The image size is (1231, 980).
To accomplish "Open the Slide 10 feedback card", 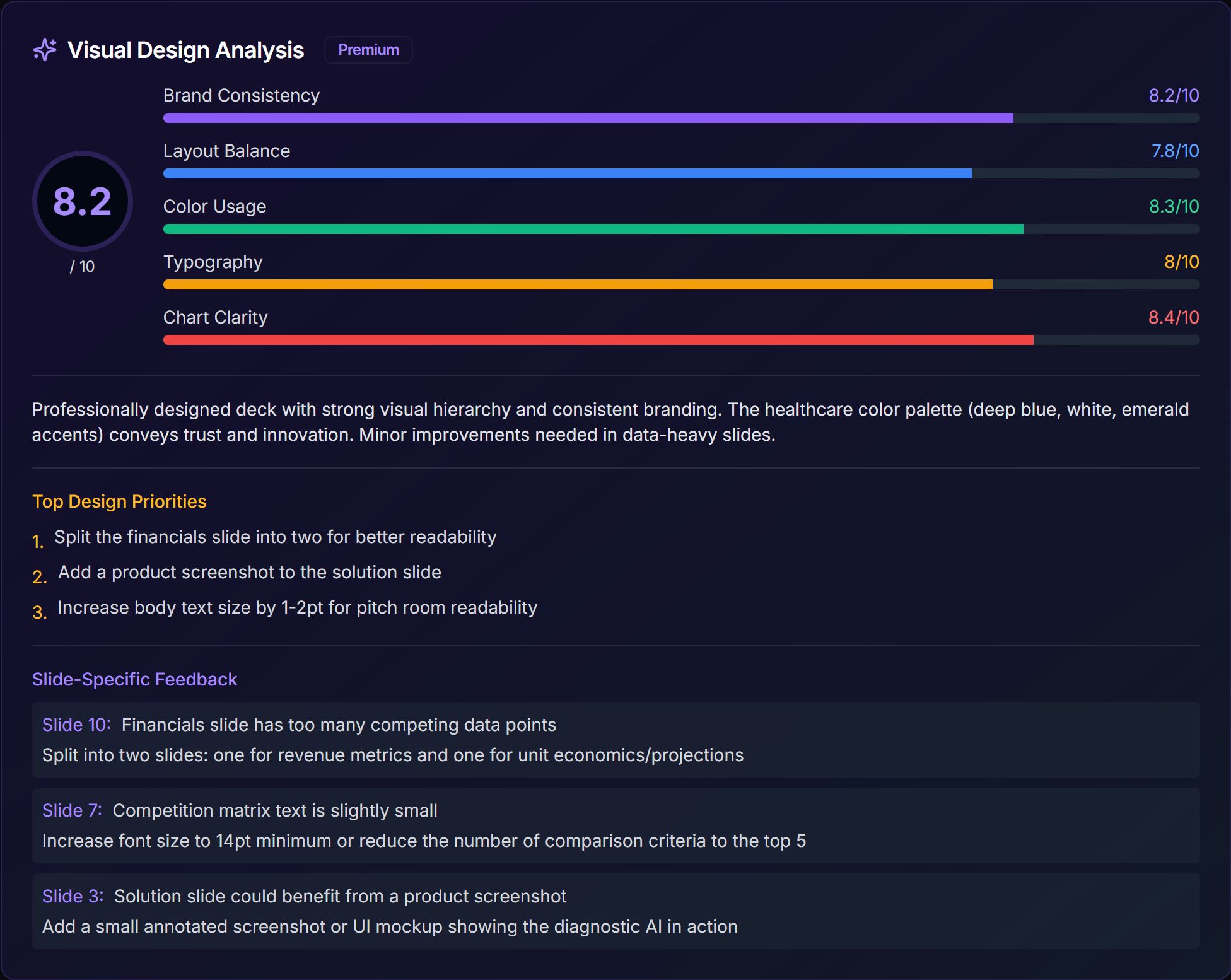I will pos(615,740).
